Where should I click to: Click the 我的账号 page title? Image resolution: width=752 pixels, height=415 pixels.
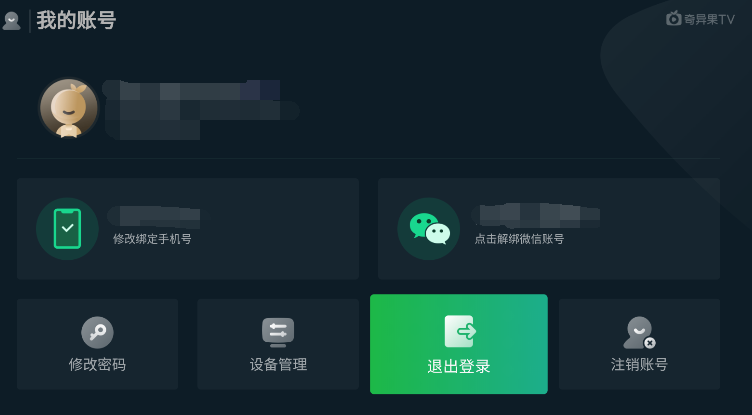76,21
